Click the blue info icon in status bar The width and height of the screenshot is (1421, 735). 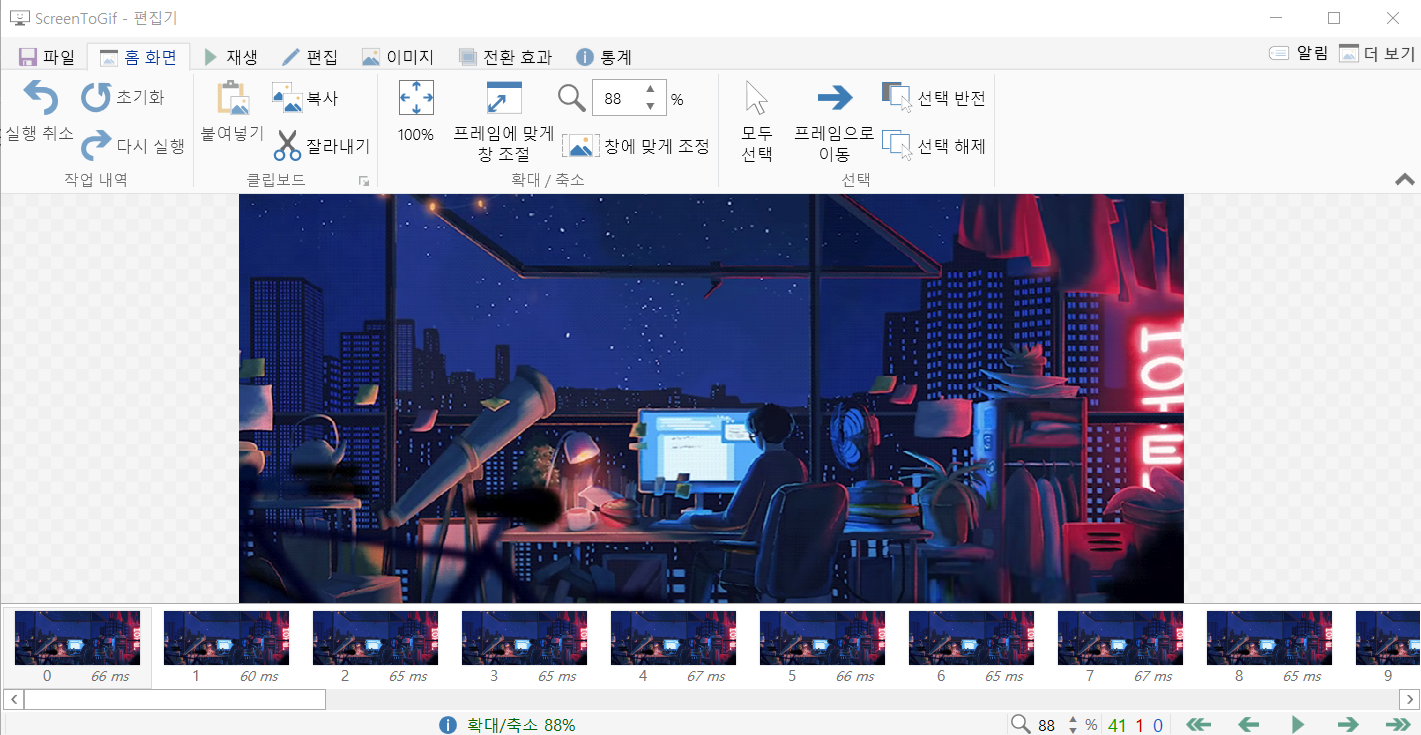(x=448, y=725)
